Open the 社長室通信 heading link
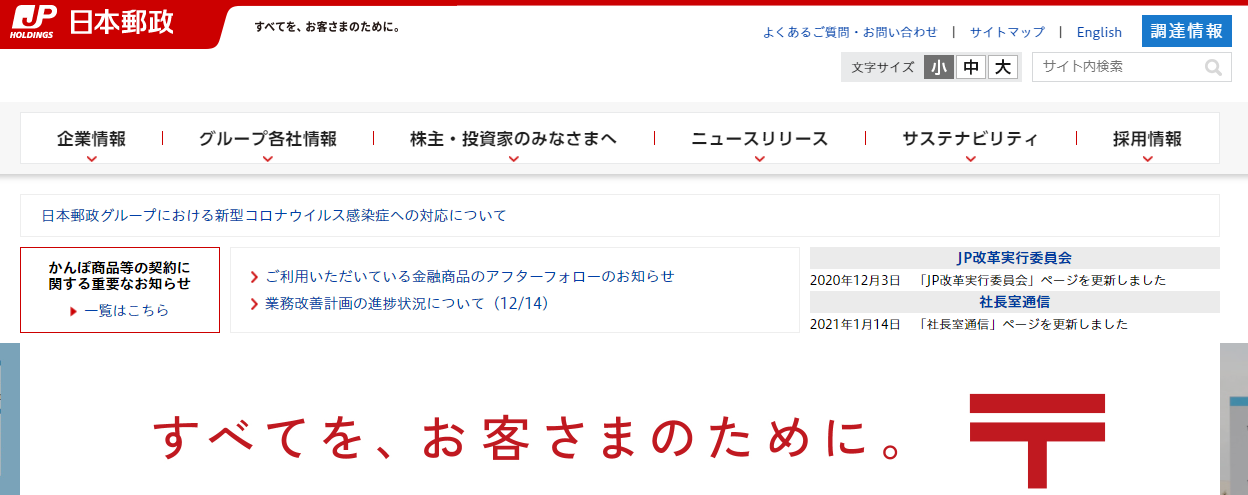Viewport: 1248px width, 495px height. click(1014, 301)
